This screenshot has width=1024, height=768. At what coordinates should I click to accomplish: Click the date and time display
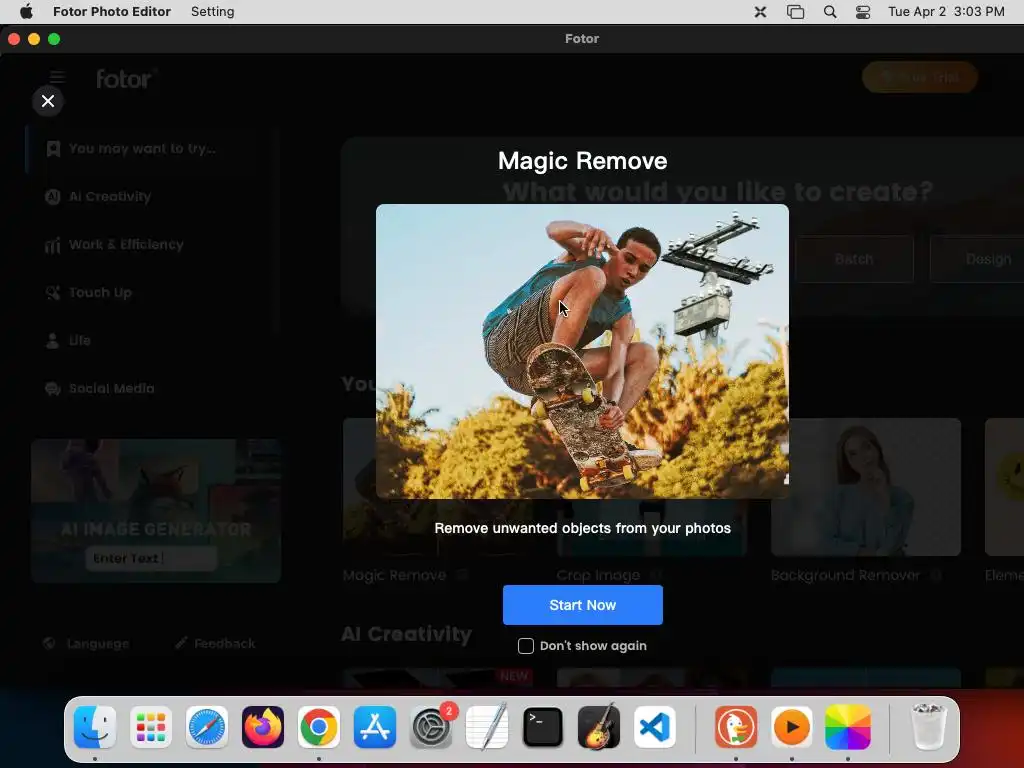pyautogui.click(x=946, y=12)
